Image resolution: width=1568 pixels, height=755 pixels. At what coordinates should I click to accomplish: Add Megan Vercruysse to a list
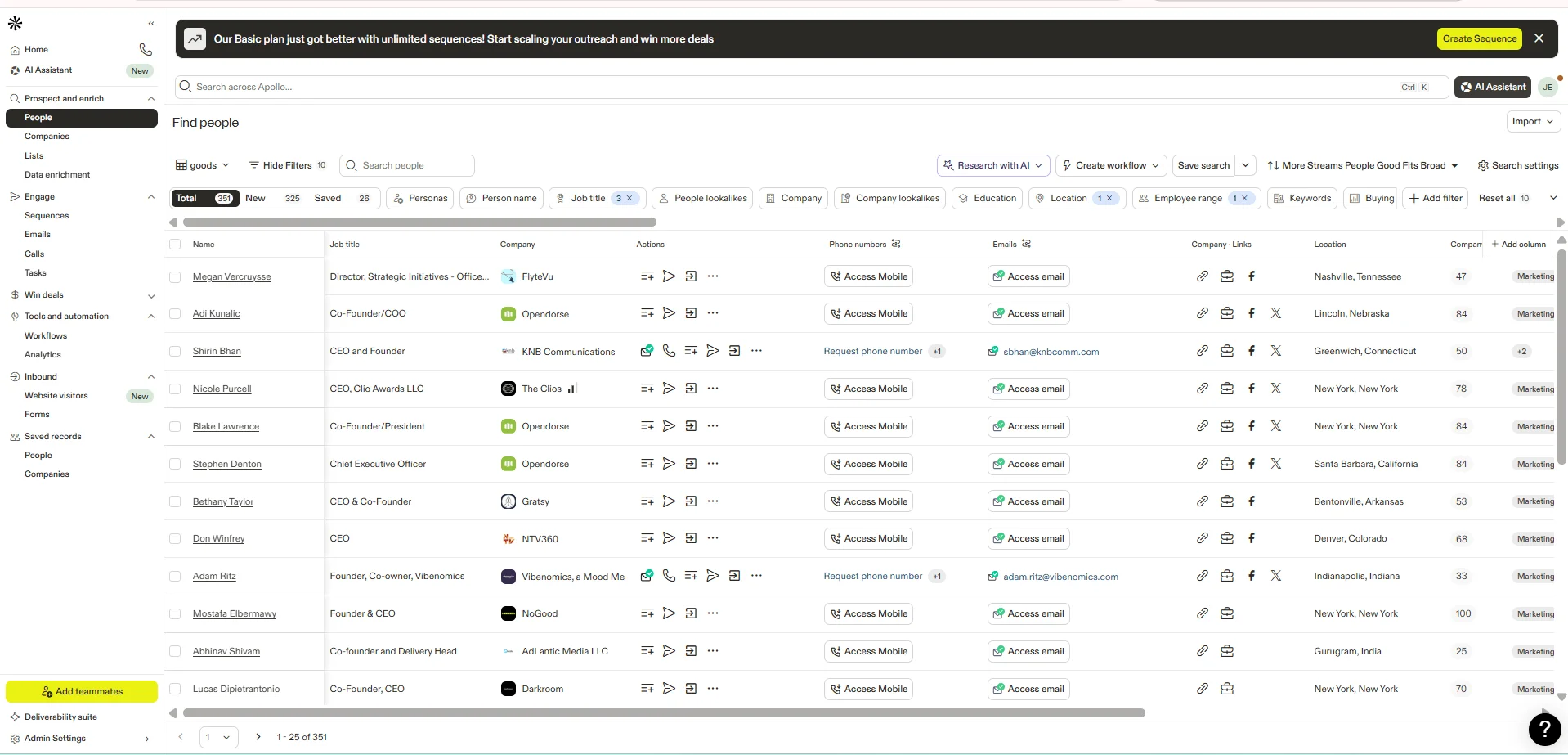(x=646, y=276)
